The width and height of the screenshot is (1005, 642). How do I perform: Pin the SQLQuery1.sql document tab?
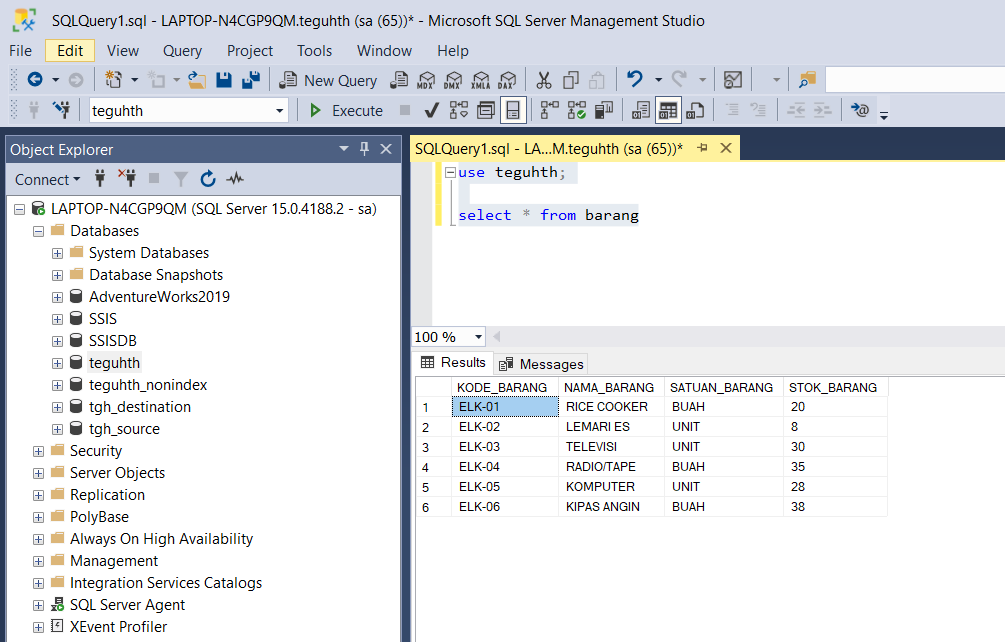coord(702,148)
